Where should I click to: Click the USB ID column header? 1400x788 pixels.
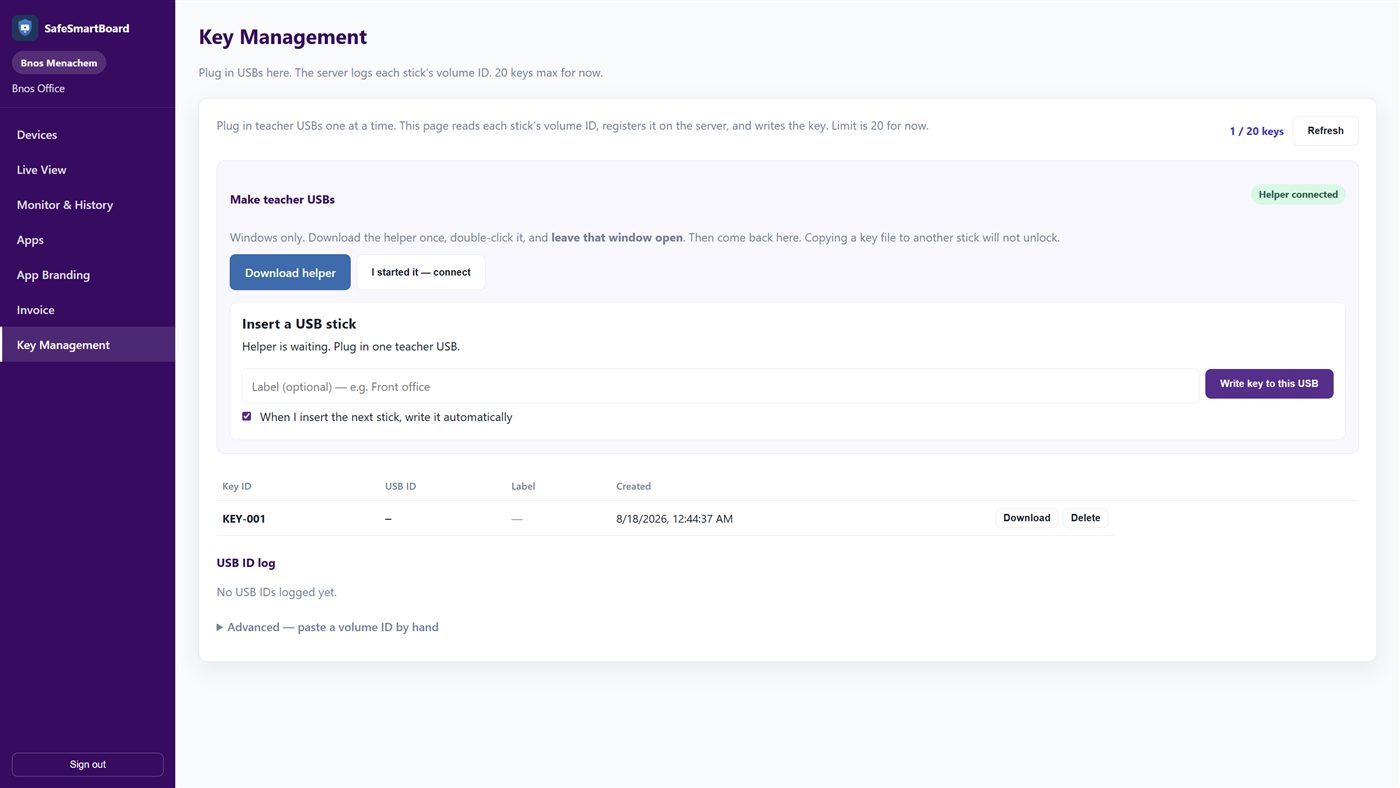click(x=400, y=486)
